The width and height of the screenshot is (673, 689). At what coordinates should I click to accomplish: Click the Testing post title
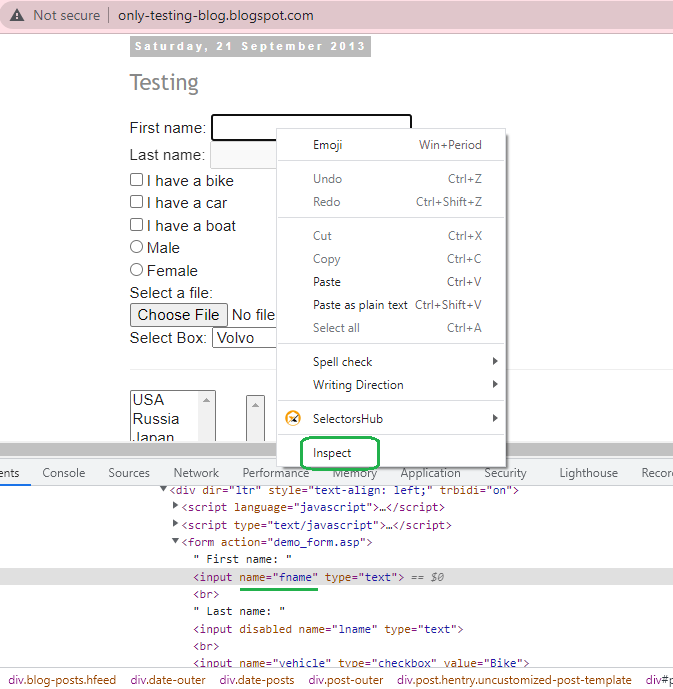tap(164, 83)
